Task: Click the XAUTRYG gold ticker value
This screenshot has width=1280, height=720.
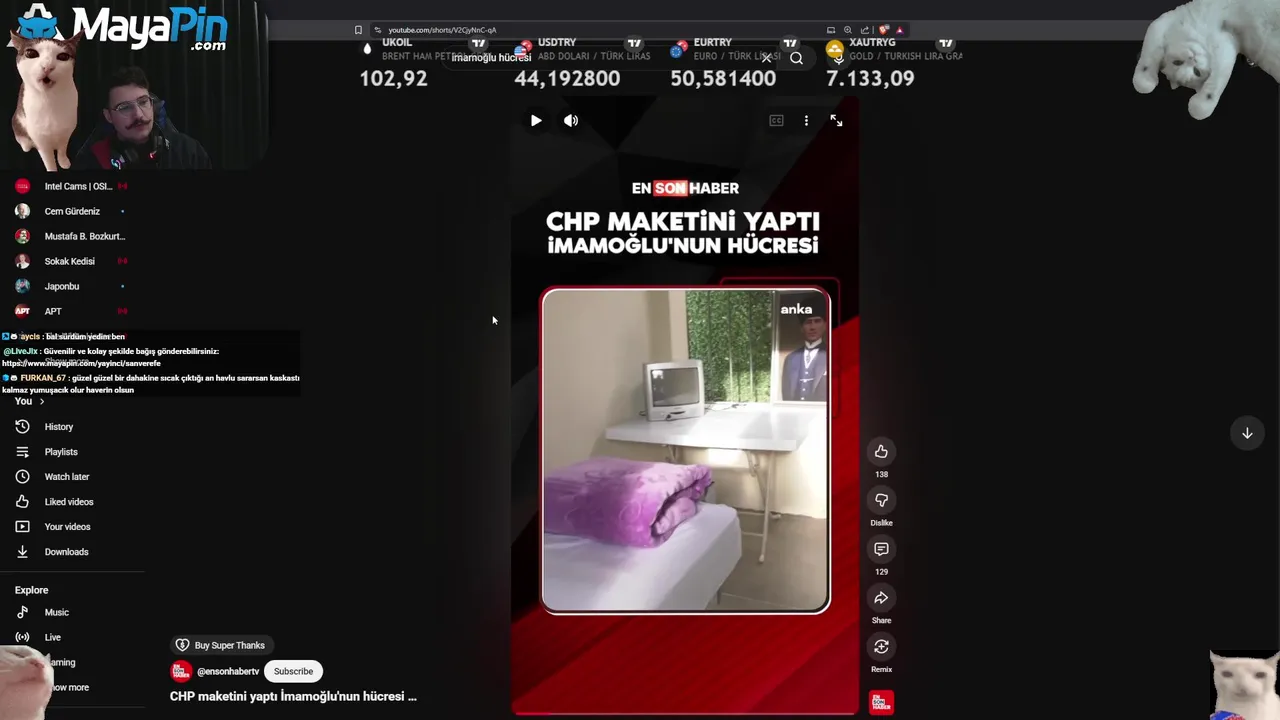Action: tap(870, 78)
